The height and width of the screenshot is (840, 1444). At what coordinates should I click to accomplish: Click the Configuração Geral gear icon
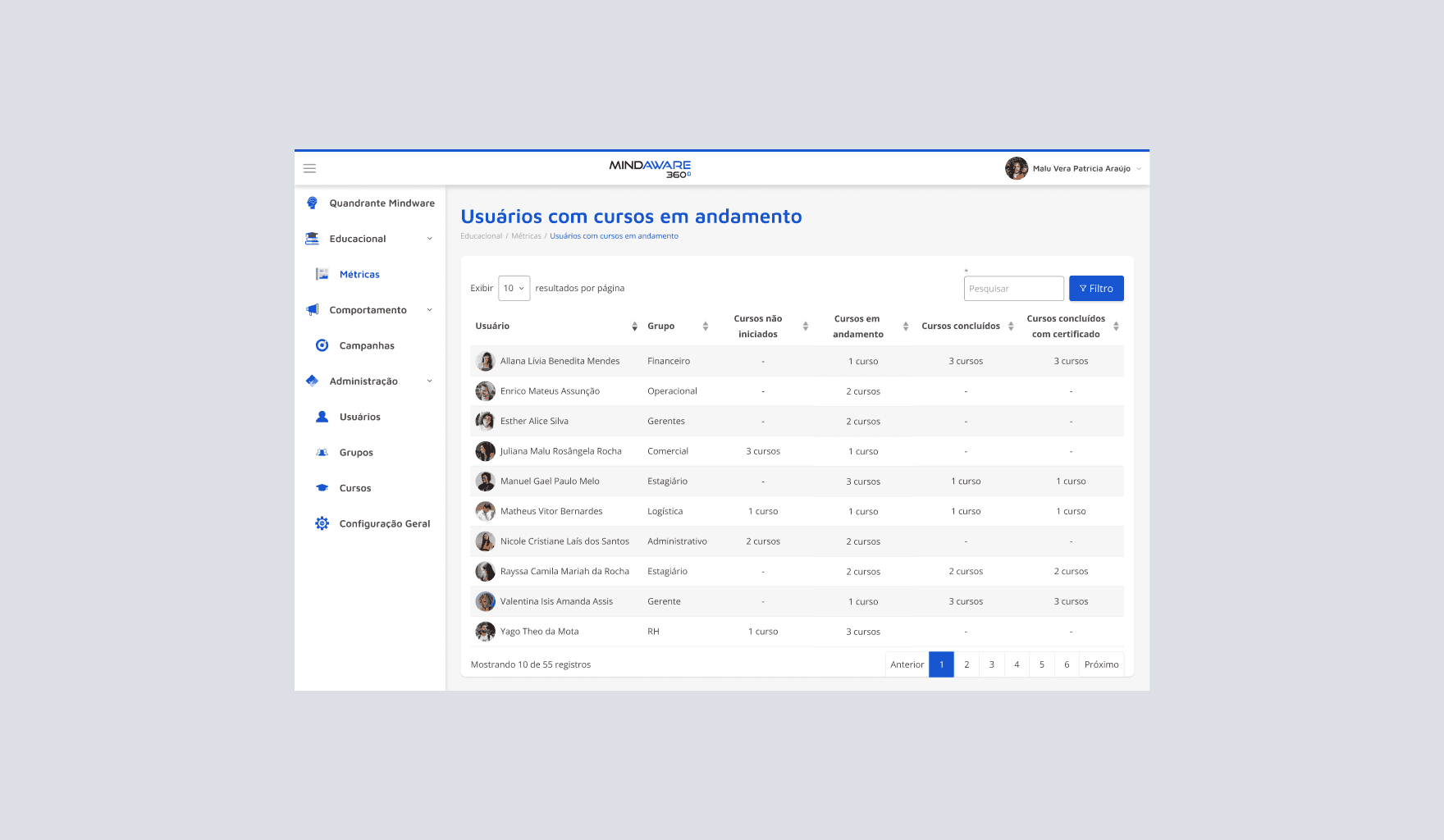pyautogui.click(x=322, y=523)
